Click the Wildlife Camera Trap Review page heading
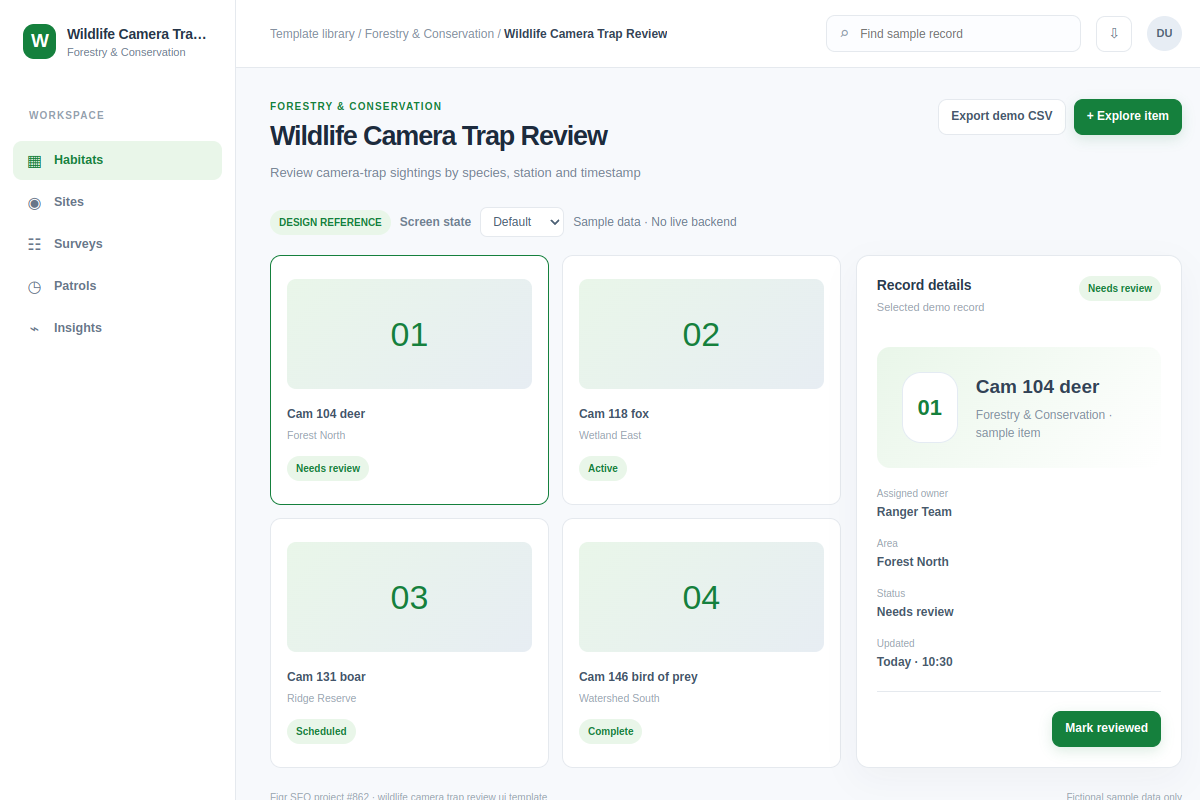This screenshot has width=1200, height=800. pyautogui.click(x=438, y=136)
